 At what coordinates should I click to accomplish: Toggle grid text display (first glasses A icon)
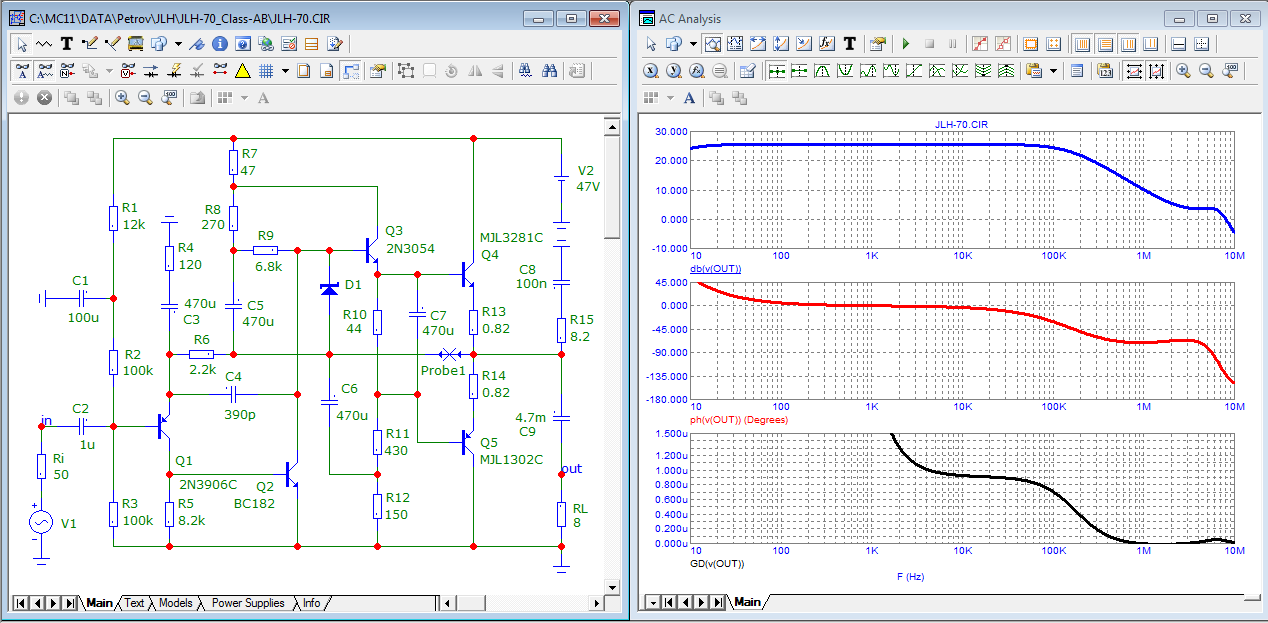tap(22, 71)
